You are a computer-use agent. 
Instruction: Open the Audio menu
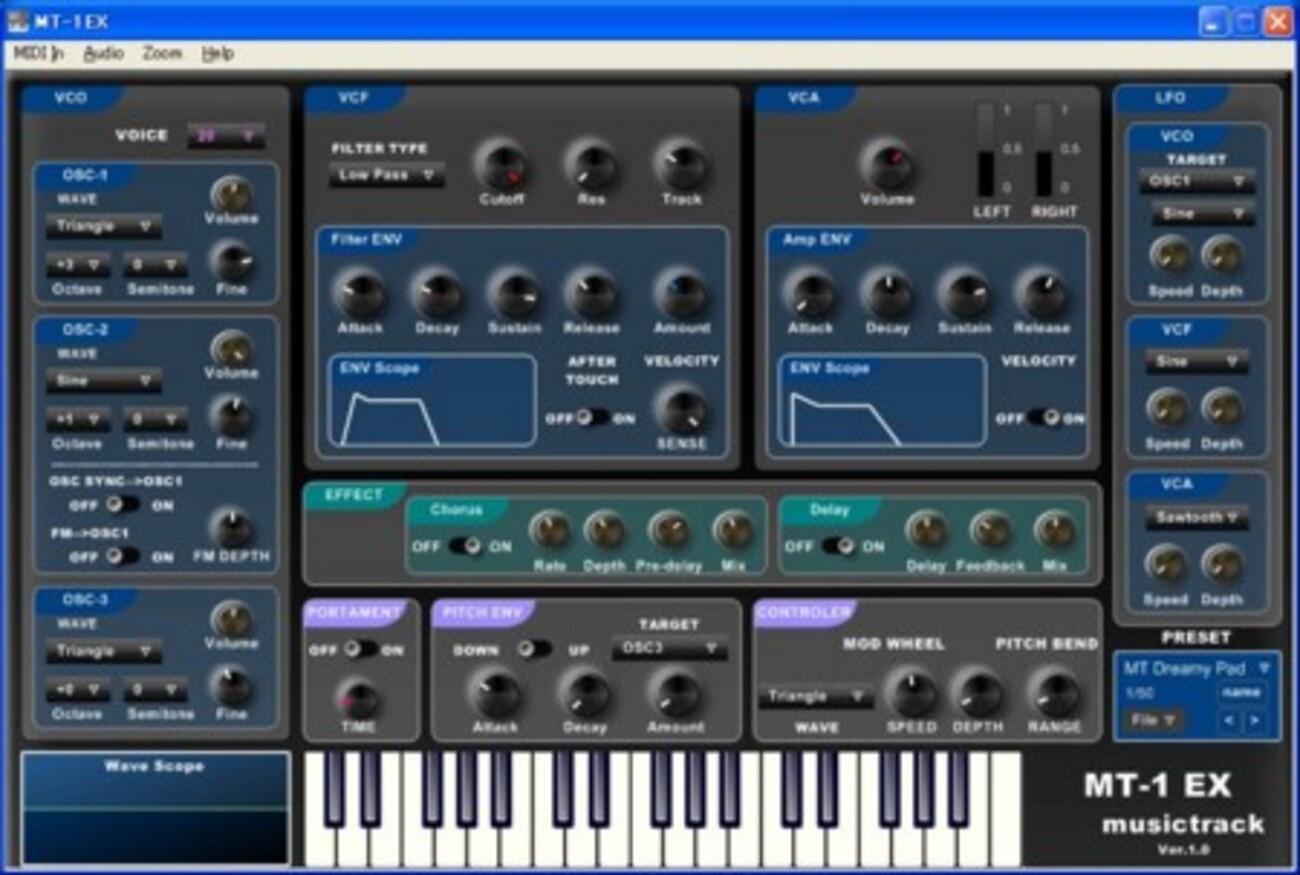[103, 53]
